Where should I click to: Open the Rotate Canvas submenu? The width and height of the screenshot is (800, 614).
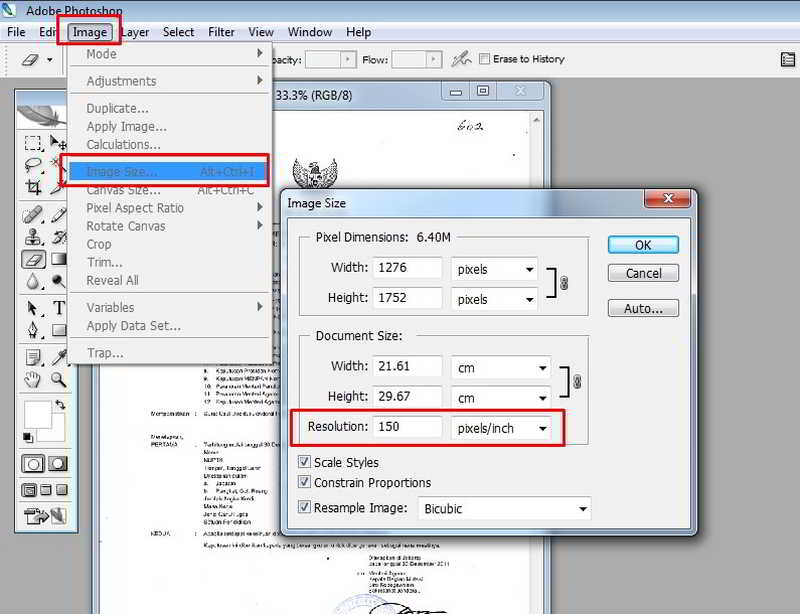(x=168, y=226)
